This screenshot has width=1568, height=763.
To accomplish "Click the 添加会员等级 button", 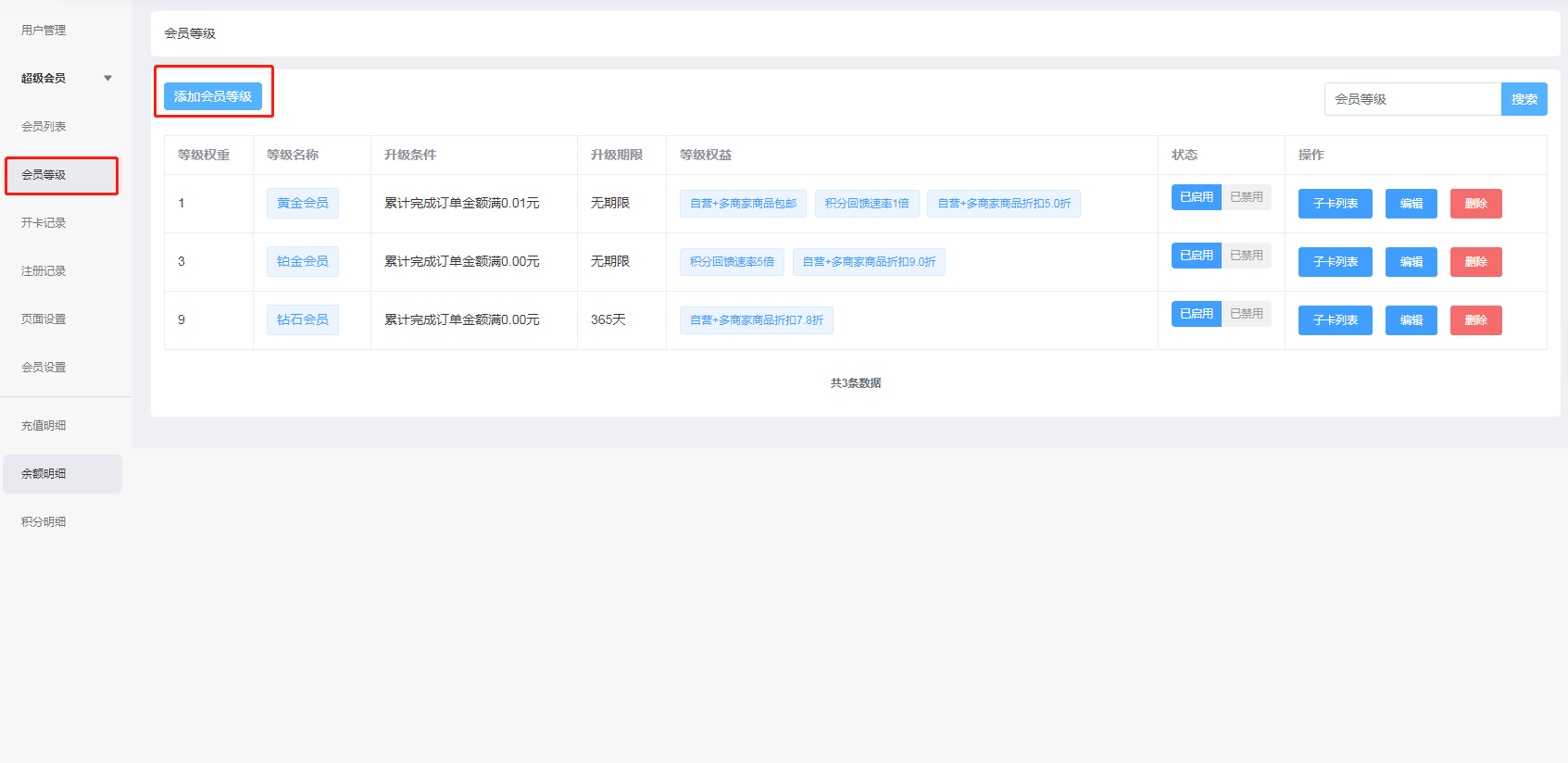I will 213,96.
